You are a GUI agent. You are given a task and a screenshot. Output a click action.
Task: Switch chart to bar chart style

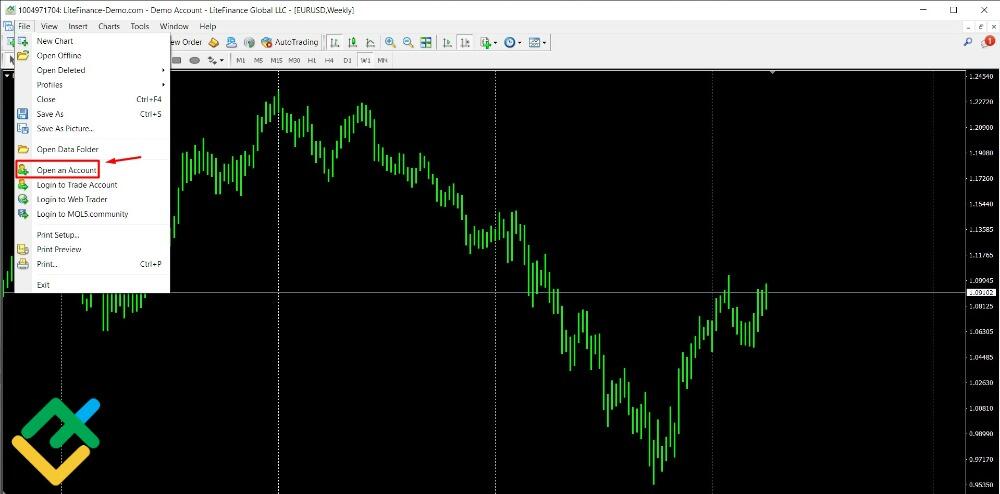[x=335, y=42]
